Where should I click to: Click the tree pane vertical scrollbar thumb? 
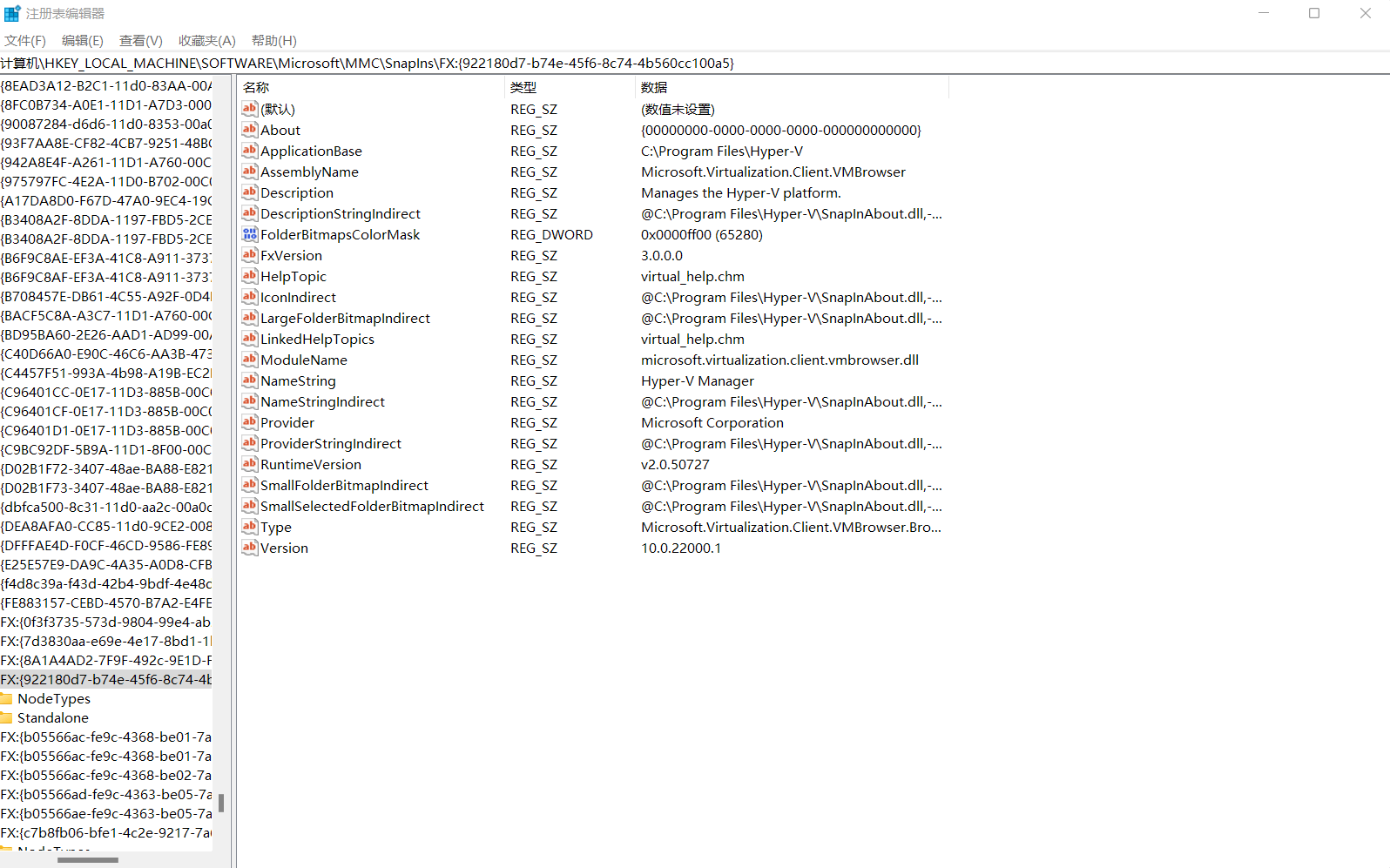pos(221,803)
